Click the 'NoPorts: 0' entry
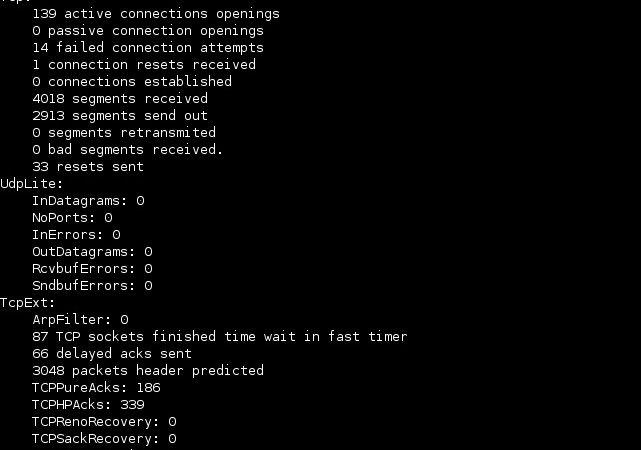 pyautogui.click(x=72, y=218)
